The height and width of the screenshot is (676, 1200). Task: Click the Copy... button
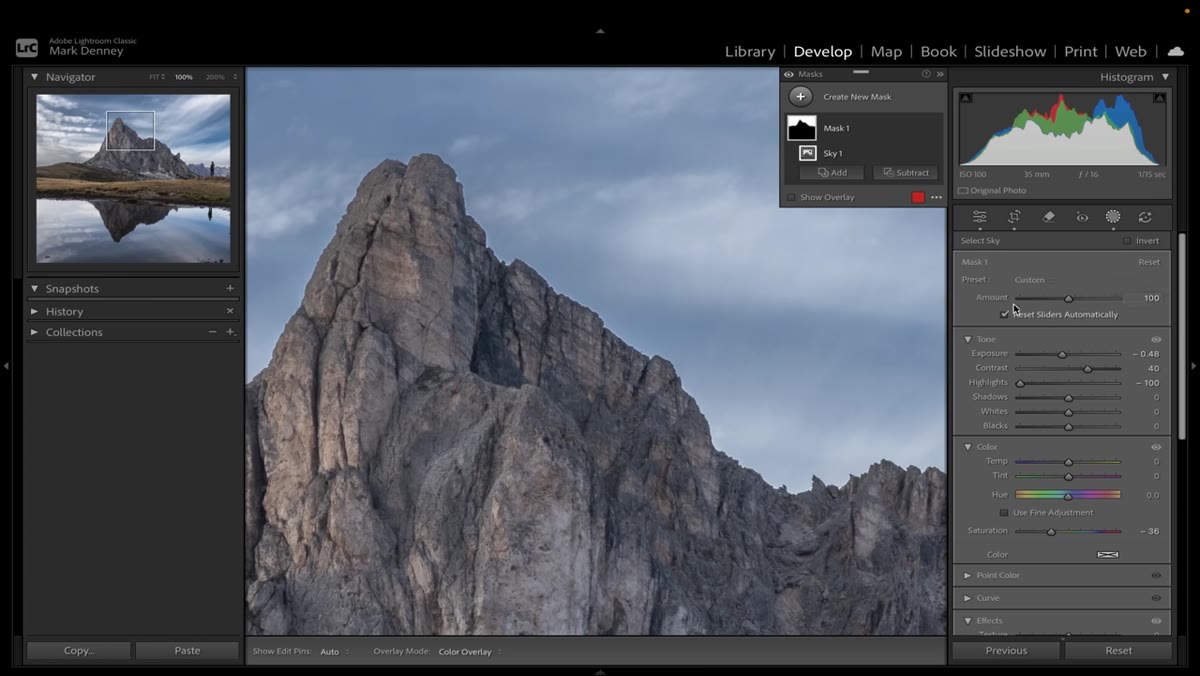click(x=79, y=650)
